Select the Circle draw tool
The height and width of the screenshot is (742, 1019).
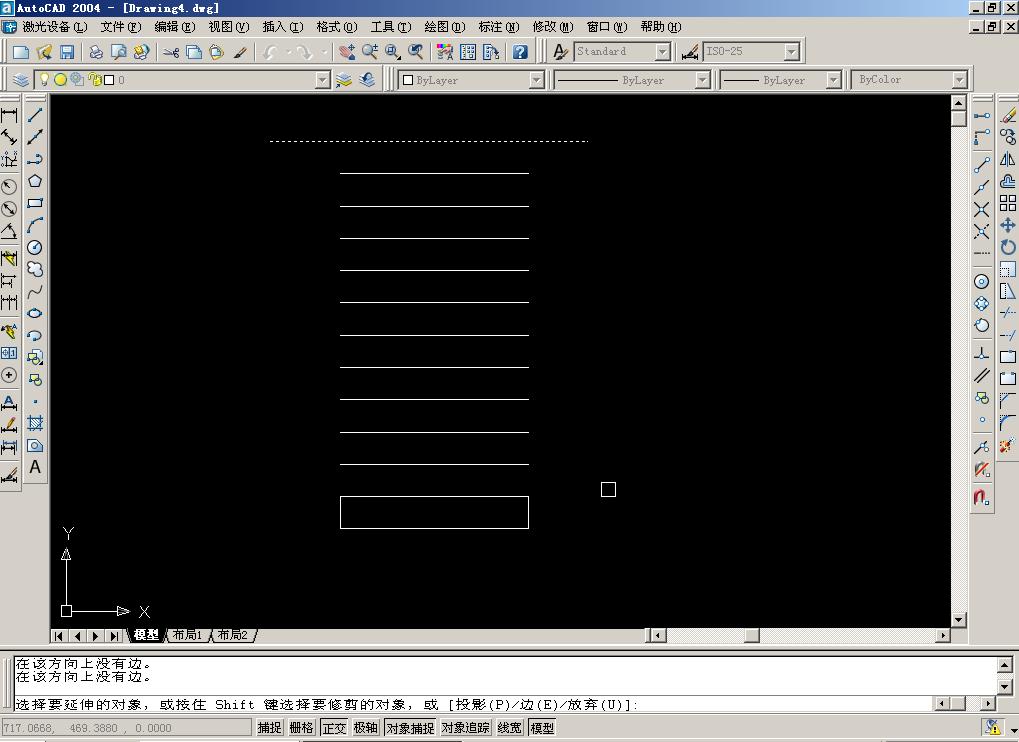[x=35, y=248]
